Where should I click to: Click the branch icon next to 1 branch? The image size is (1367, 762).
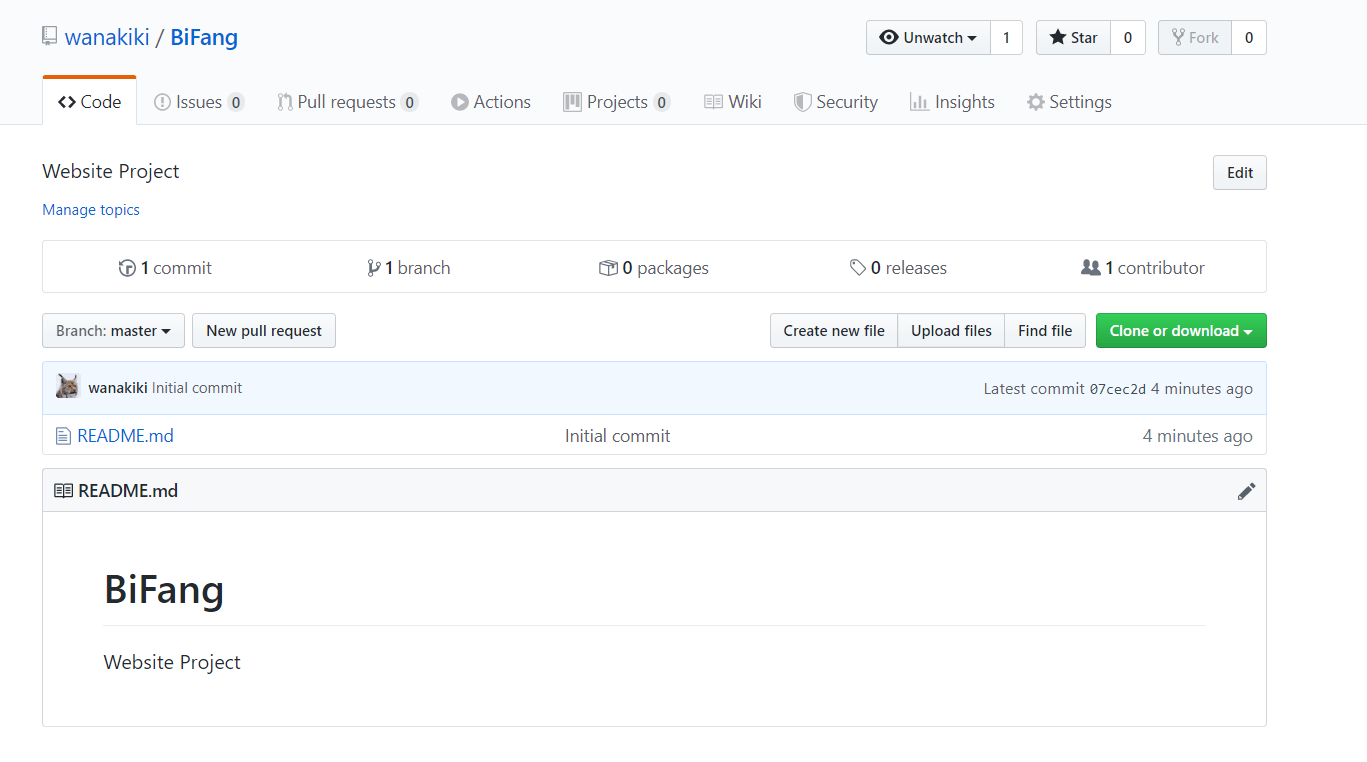click(x=373, y=268)
